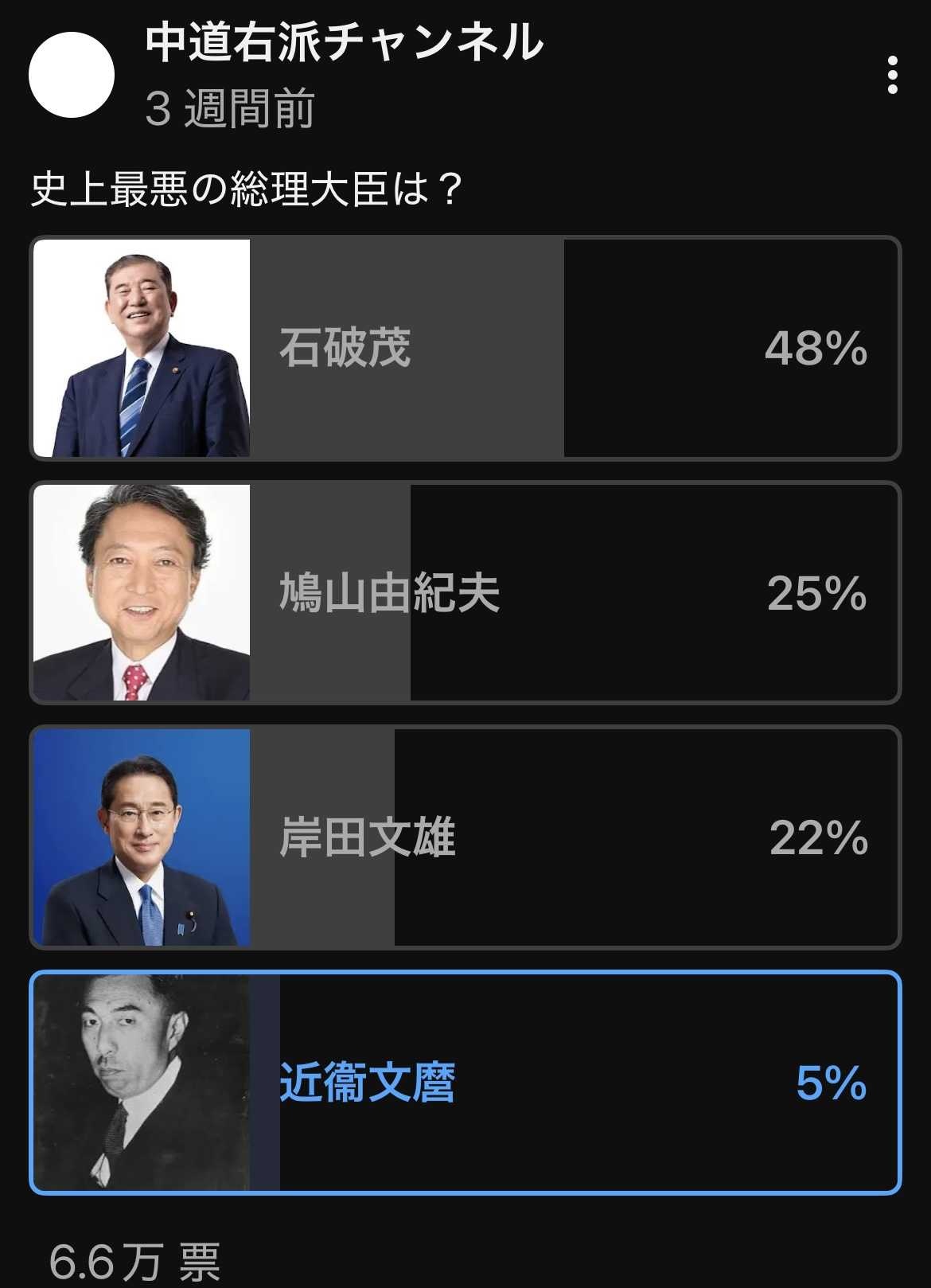Open the three-dot post options menu
931x1288 pixels.
892,75
